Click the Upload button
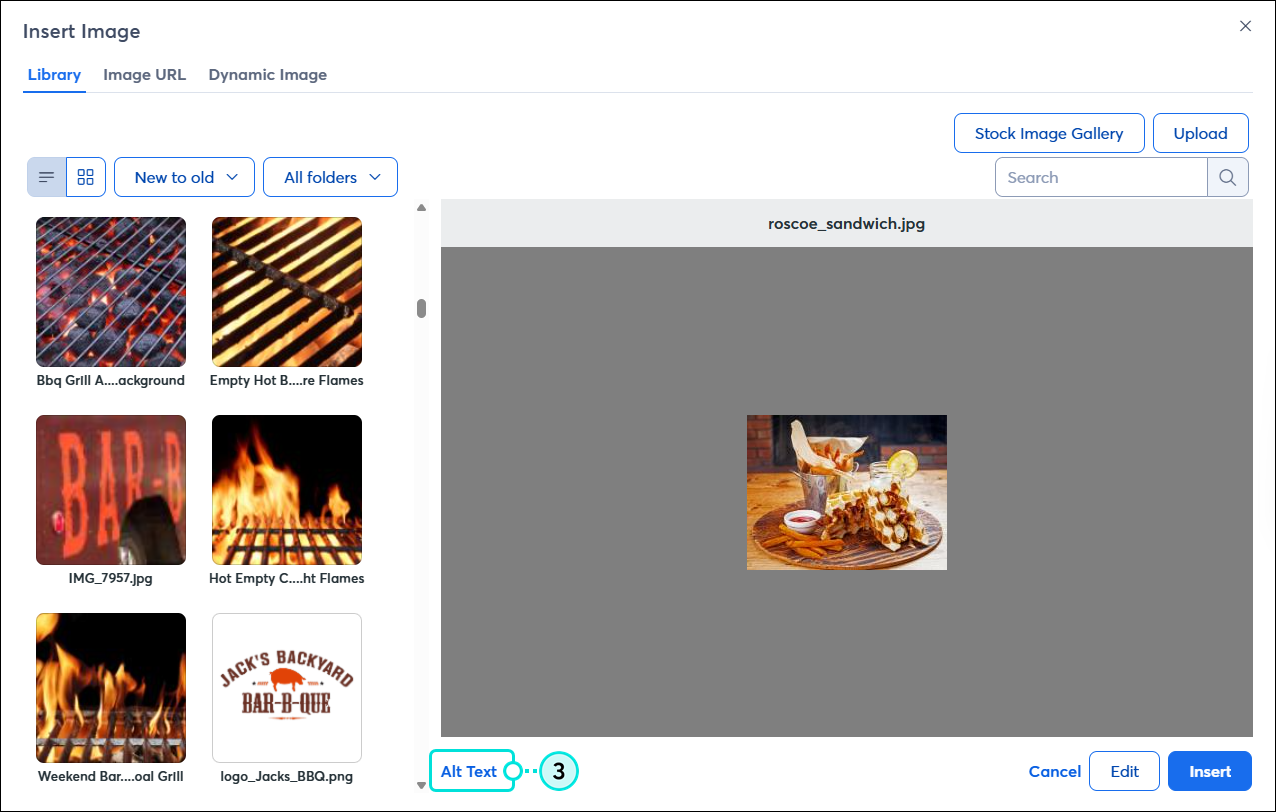Viewport: 1276px width, 812px height. point(1200,133)
